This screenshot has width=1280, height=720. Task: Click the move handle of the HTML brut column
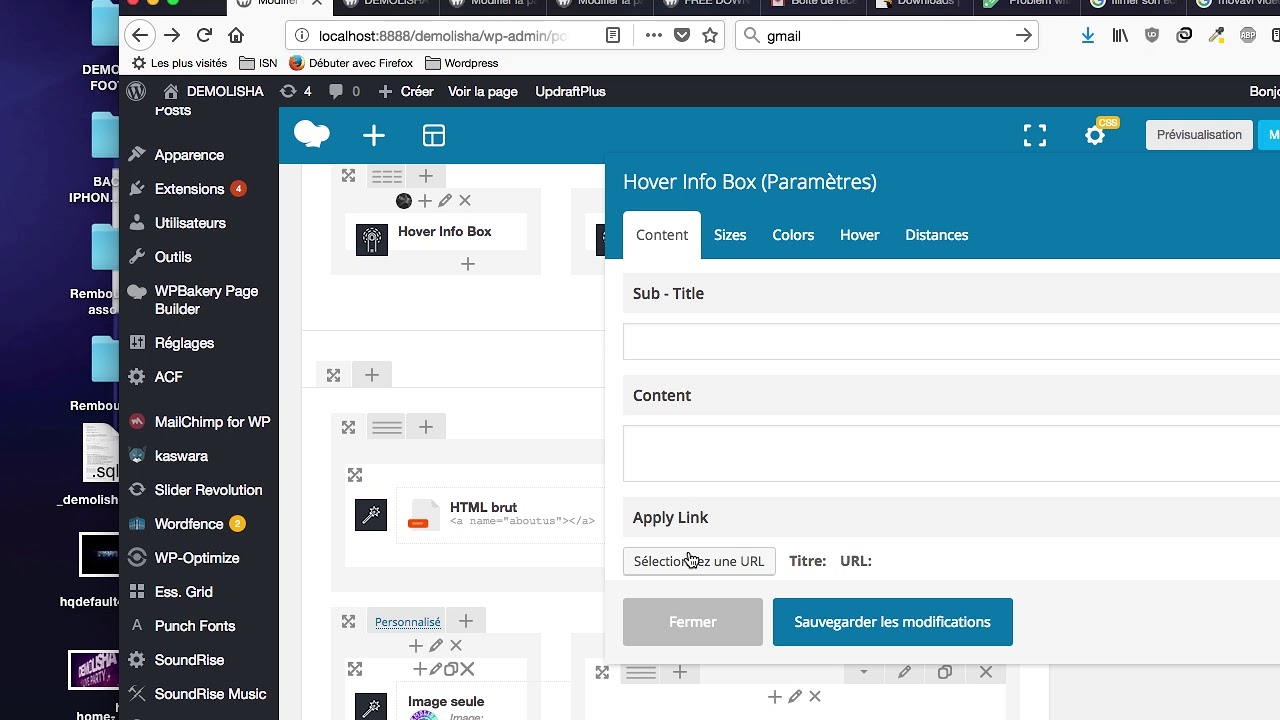(355, 475)
